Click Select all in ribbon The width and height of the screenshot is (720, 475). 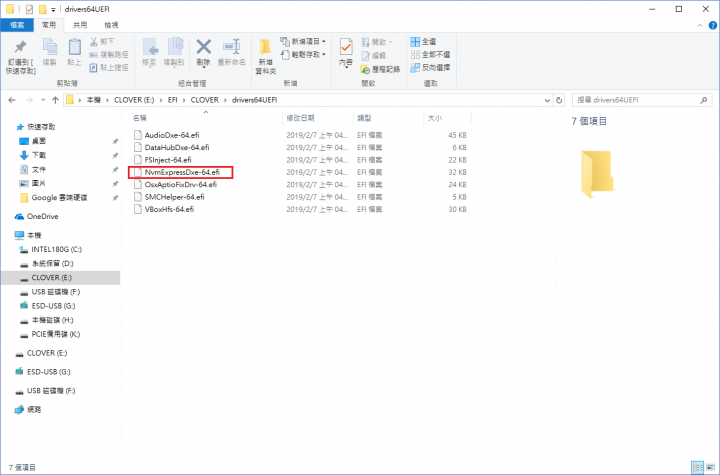423,42
